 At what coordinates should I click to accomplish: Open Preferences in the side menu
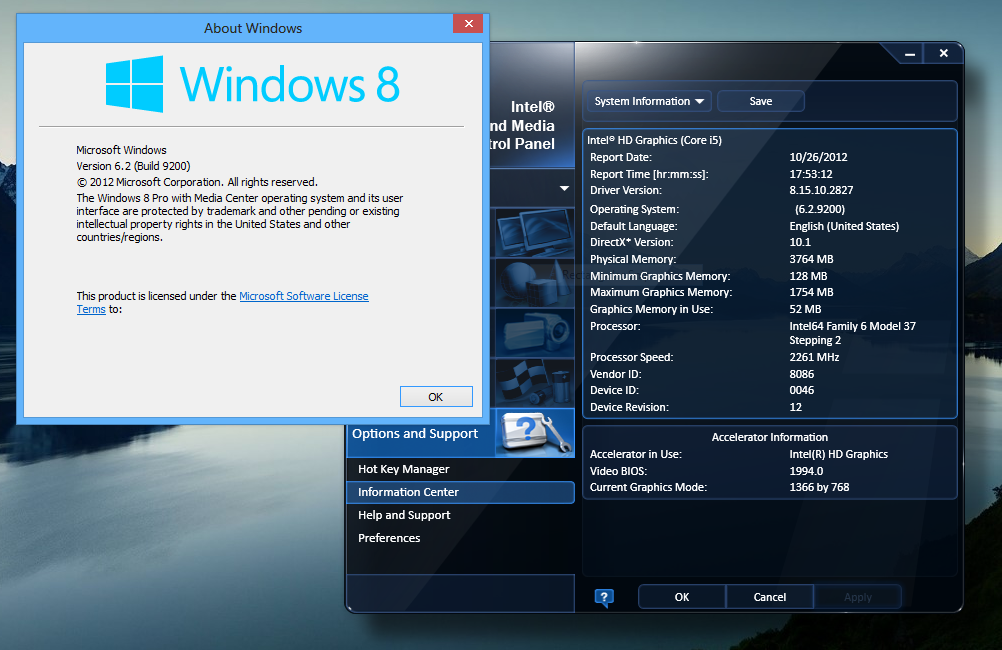pyautogui.click(x=389, y=538)
